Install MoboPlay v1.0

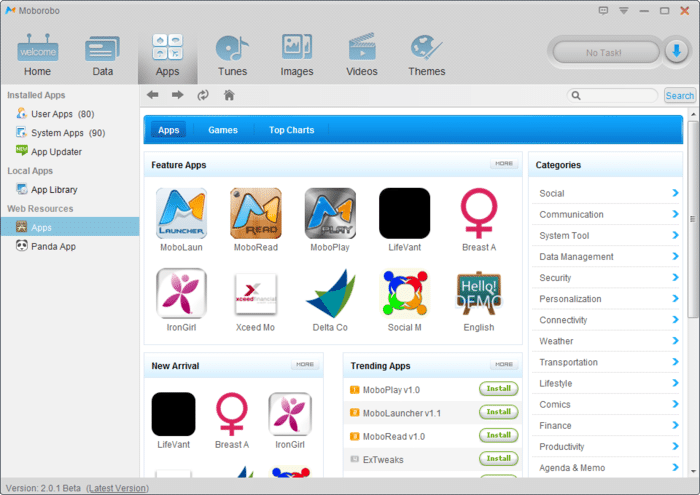pos(496,389)
